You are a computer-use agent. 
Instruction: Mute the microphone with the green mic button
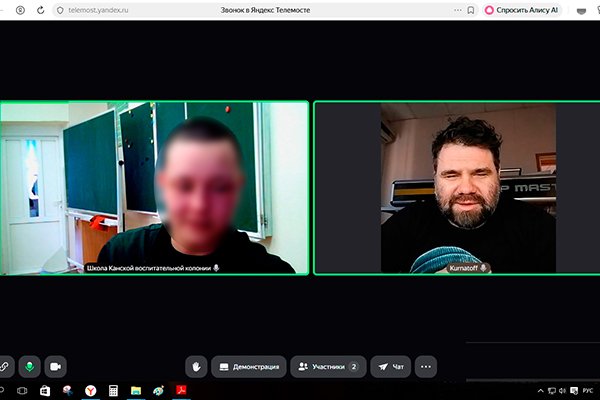[29, 367]
